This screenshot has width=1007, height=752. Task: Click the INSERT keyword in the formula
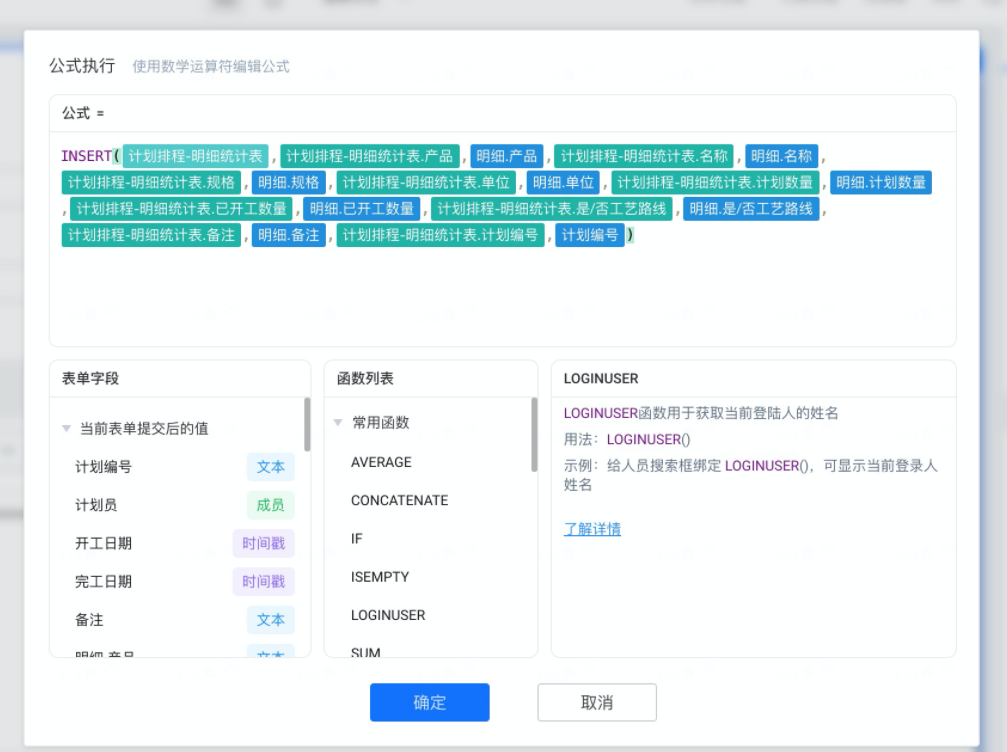pyautogui.click(x=86, y=156)
